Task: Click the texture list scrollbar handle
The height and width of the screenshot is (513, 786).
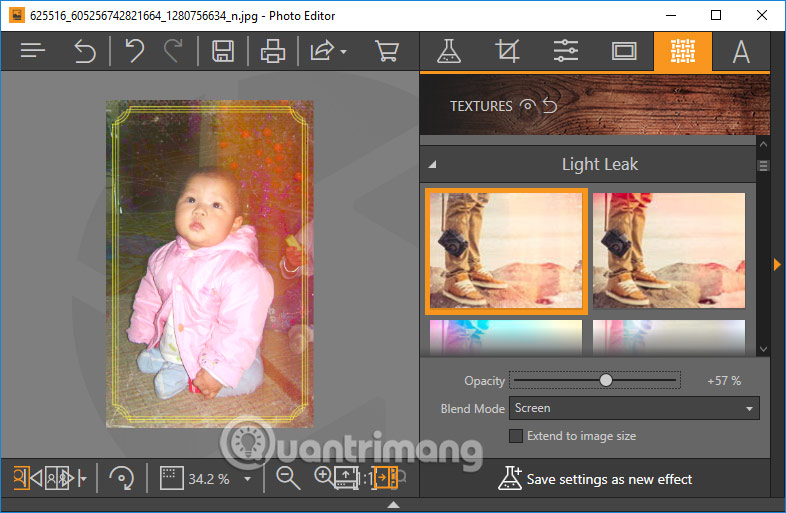Action: (x=763, y=165)
